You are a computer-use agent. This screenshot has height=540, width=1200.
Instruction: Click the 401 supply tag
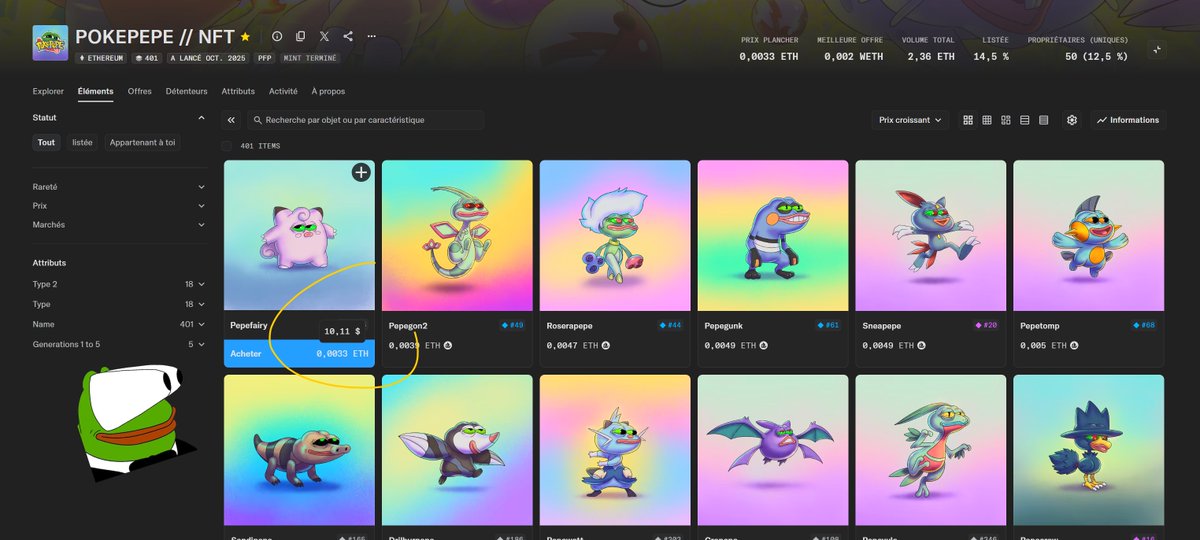pos(146,58)
